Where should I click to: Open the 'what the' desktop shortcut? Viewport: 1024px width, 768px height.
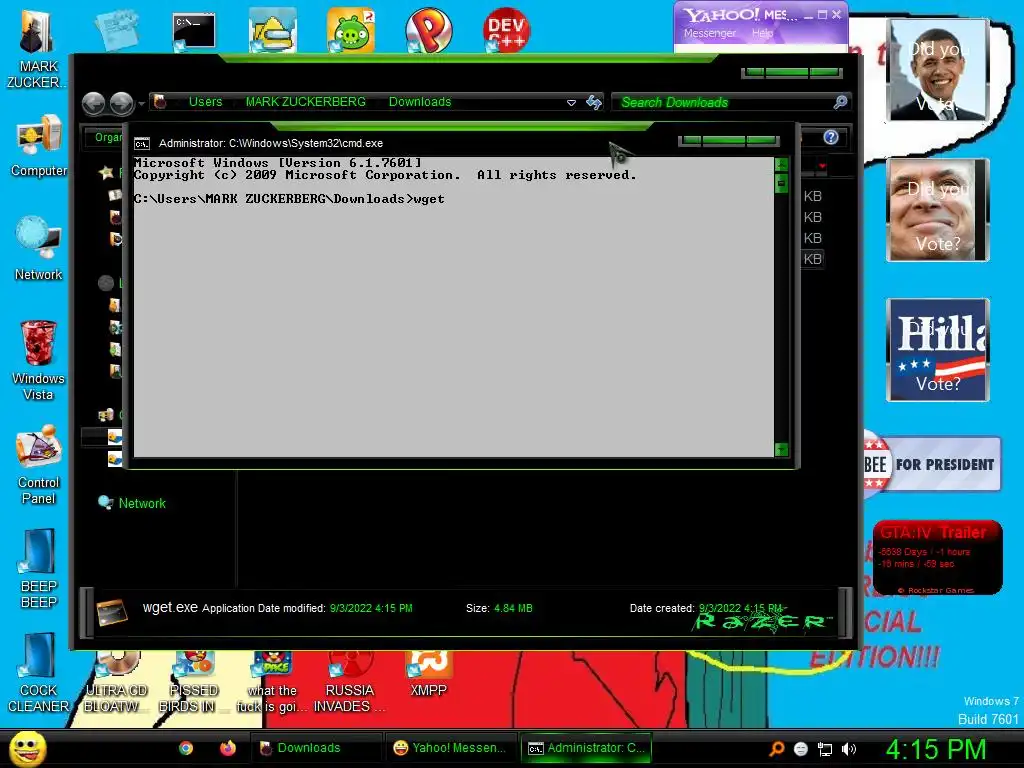[271, 682]
